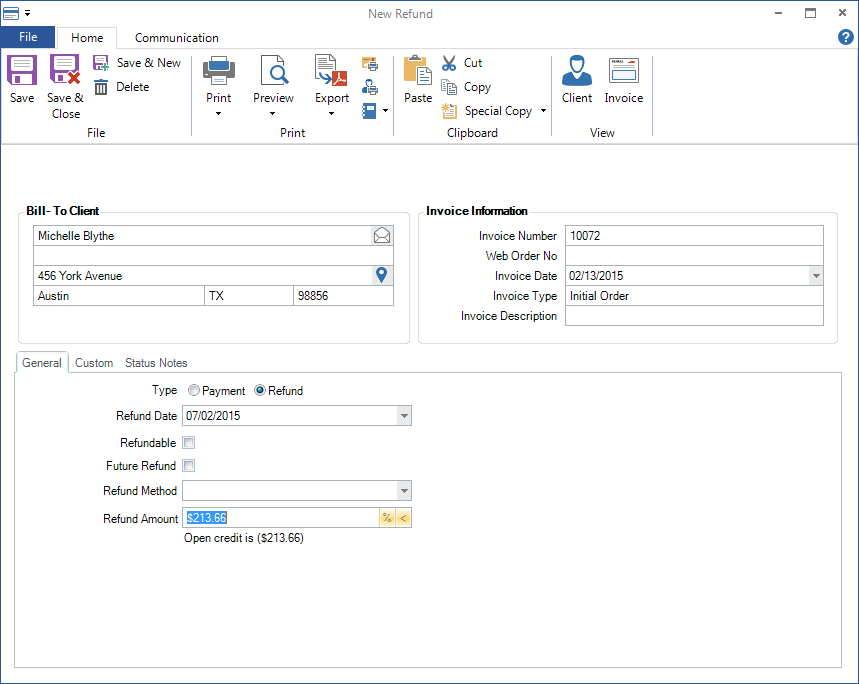
Task: Expand the Refund Date calendar dropdown
Action: tap(404, 416)
